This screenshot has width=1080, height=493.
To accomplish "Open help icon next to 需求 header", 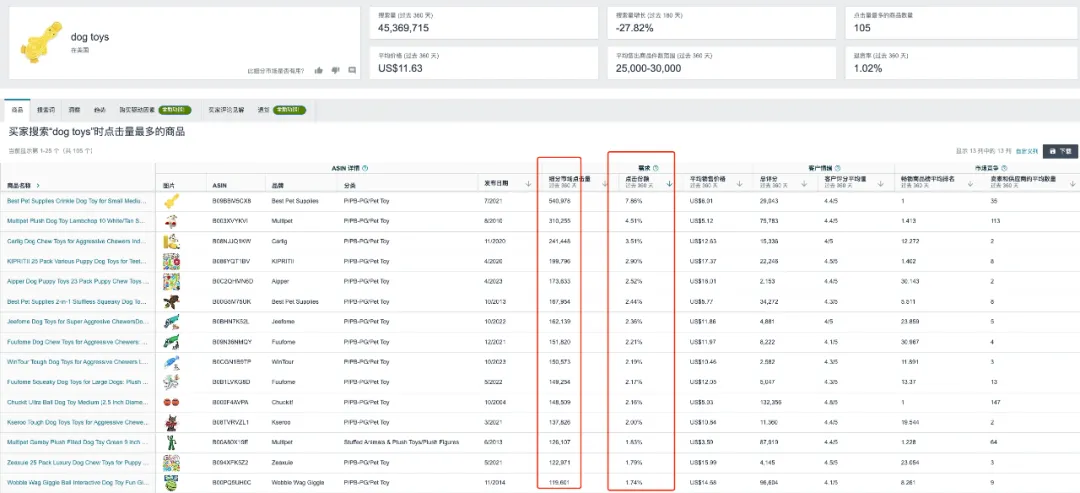I will (656, 167).
